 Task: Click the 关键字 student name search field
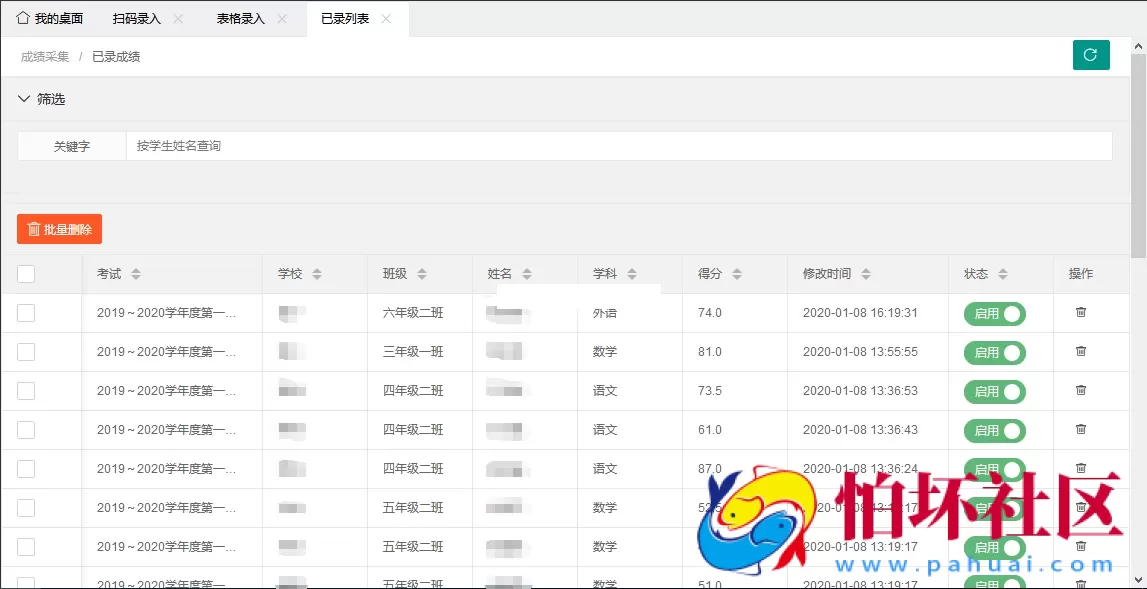(x=400, y=145)
